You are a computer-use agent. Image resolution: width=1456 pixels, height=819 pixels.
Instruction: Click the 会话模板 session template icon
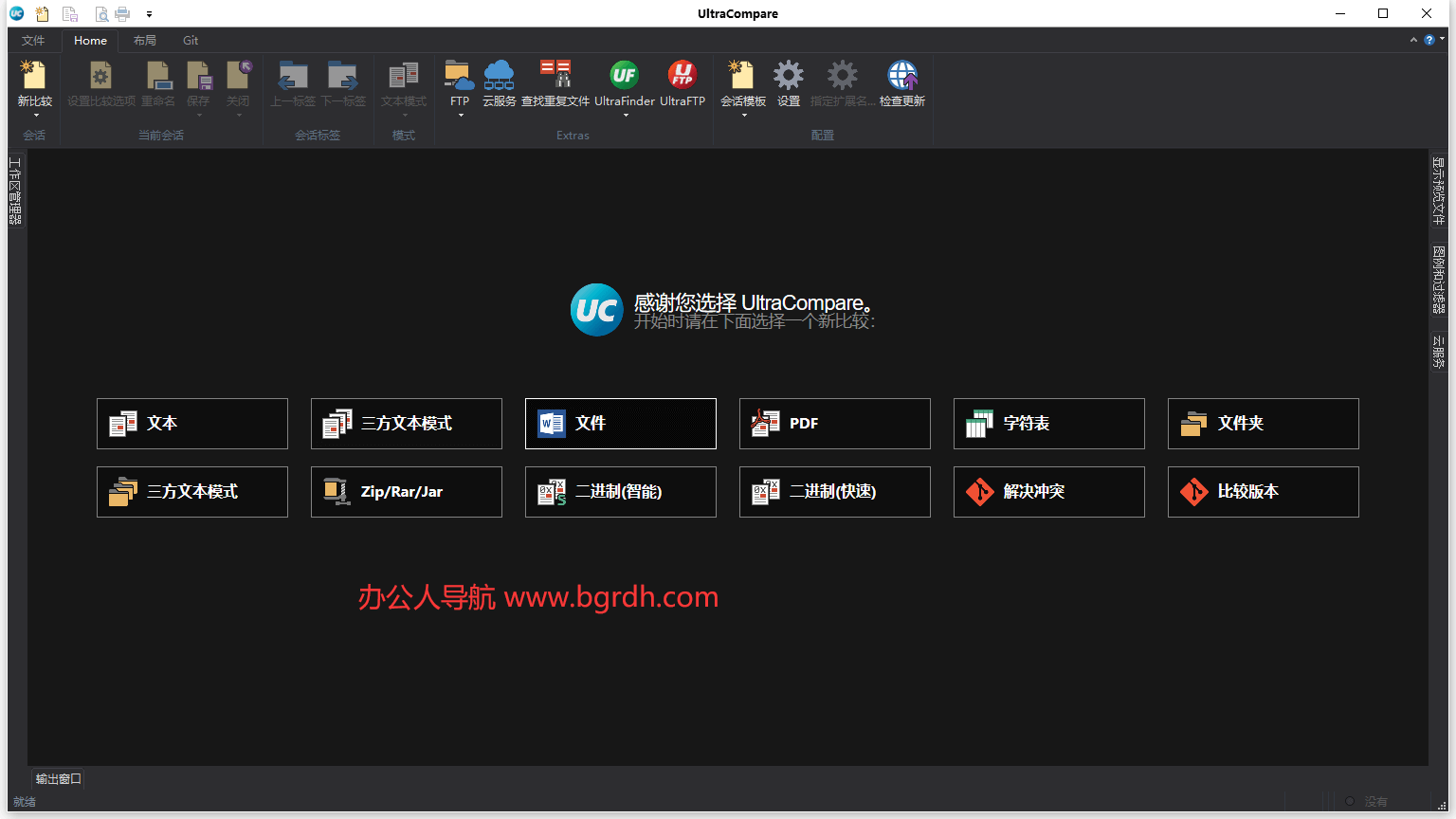coord(742,76)
